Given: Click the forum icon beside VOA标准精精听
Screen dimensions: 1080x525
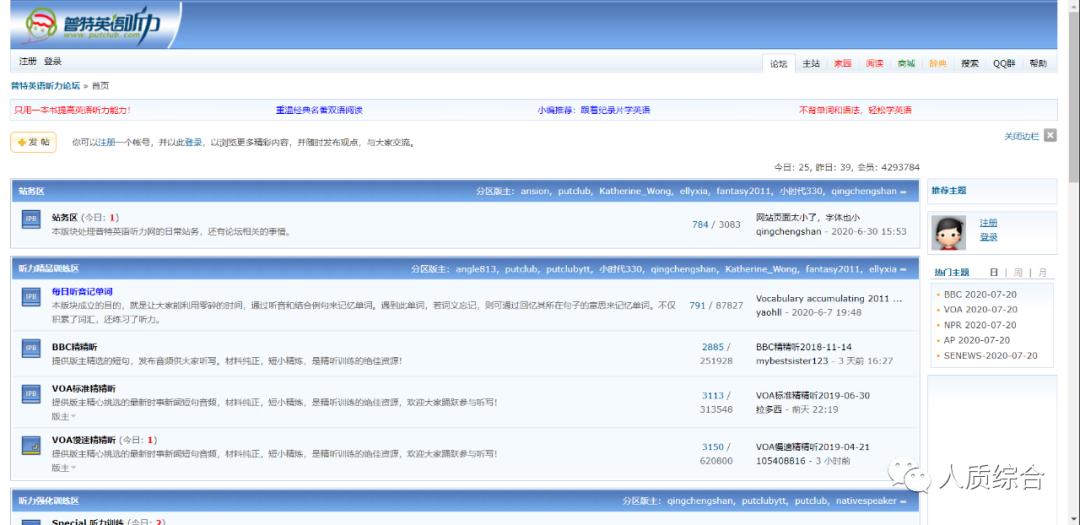Looking at the screenshot, I should [x=31, y=394].
